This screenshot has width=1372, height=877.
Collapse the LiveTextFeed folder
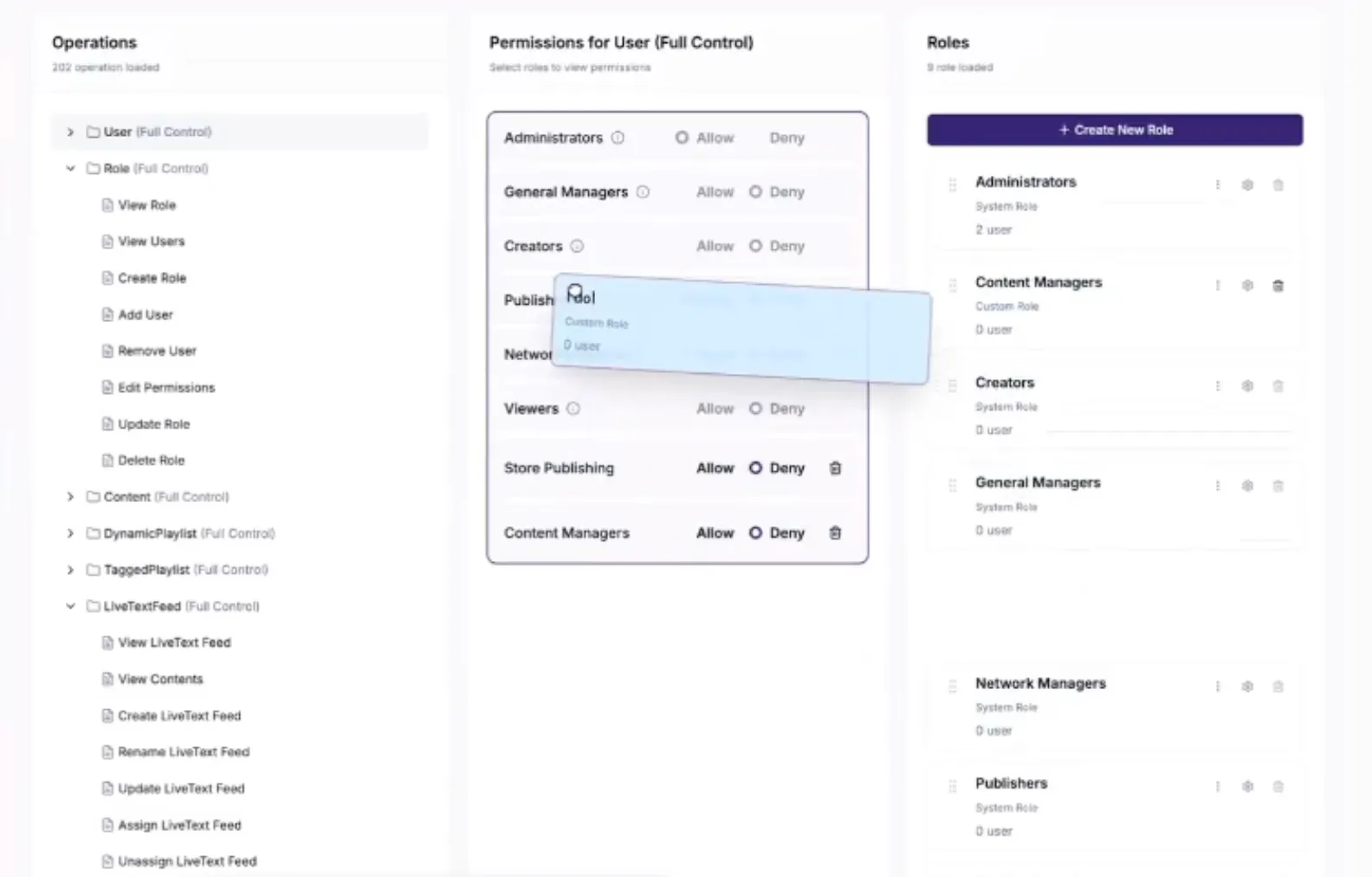point(70,606)
